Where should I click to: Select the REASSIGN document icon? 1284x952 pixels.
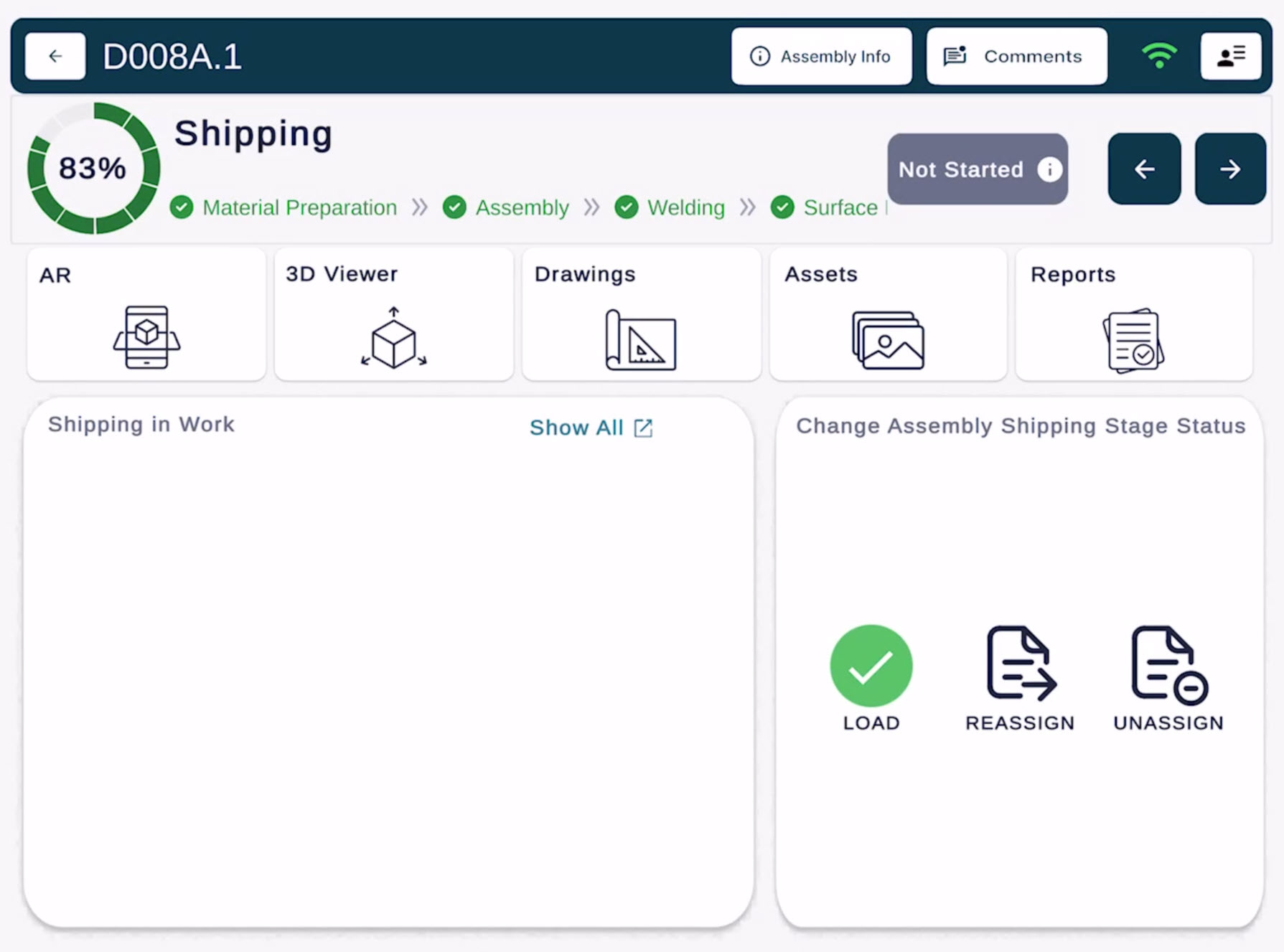pyautogui.click(x=1021, y=664)
